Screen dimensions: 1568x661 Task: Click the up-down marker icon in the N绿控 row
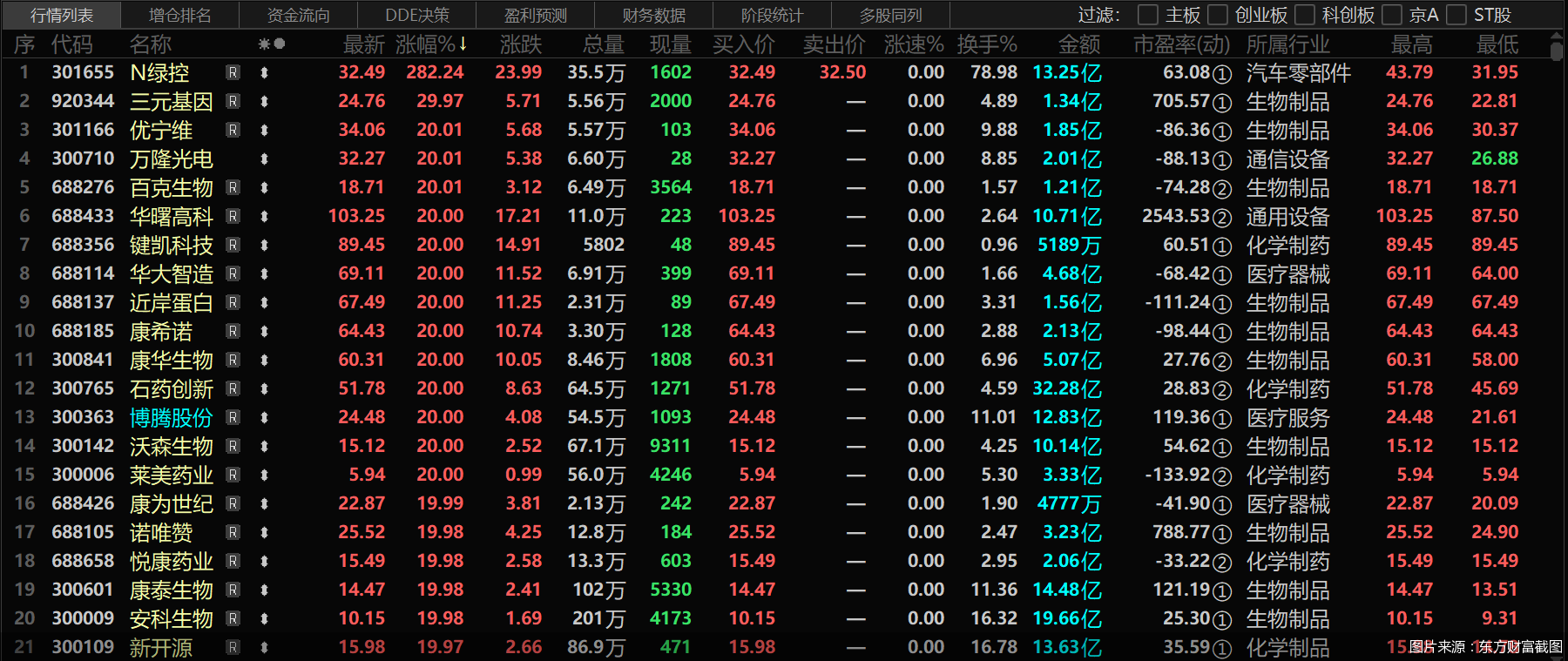(264, 73)
